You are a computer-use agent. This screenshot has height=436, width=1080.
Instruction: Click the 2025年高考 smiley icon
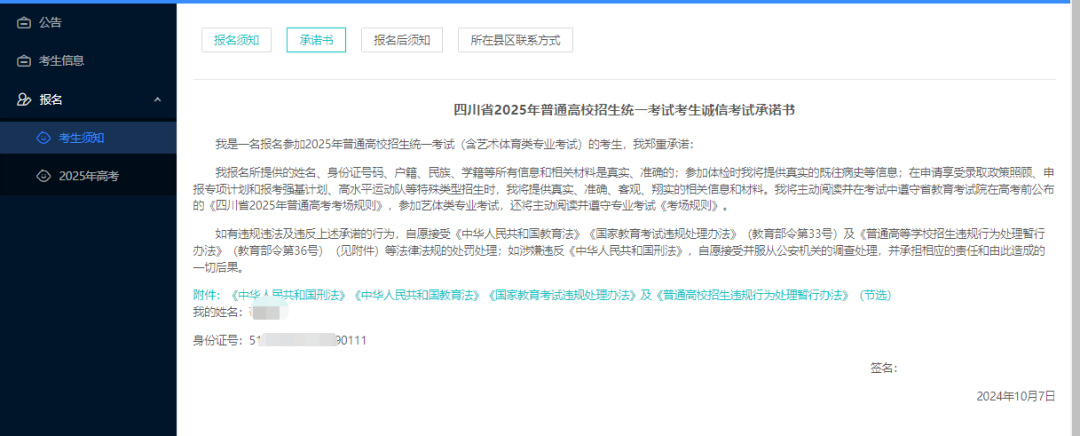click(43, 176)
